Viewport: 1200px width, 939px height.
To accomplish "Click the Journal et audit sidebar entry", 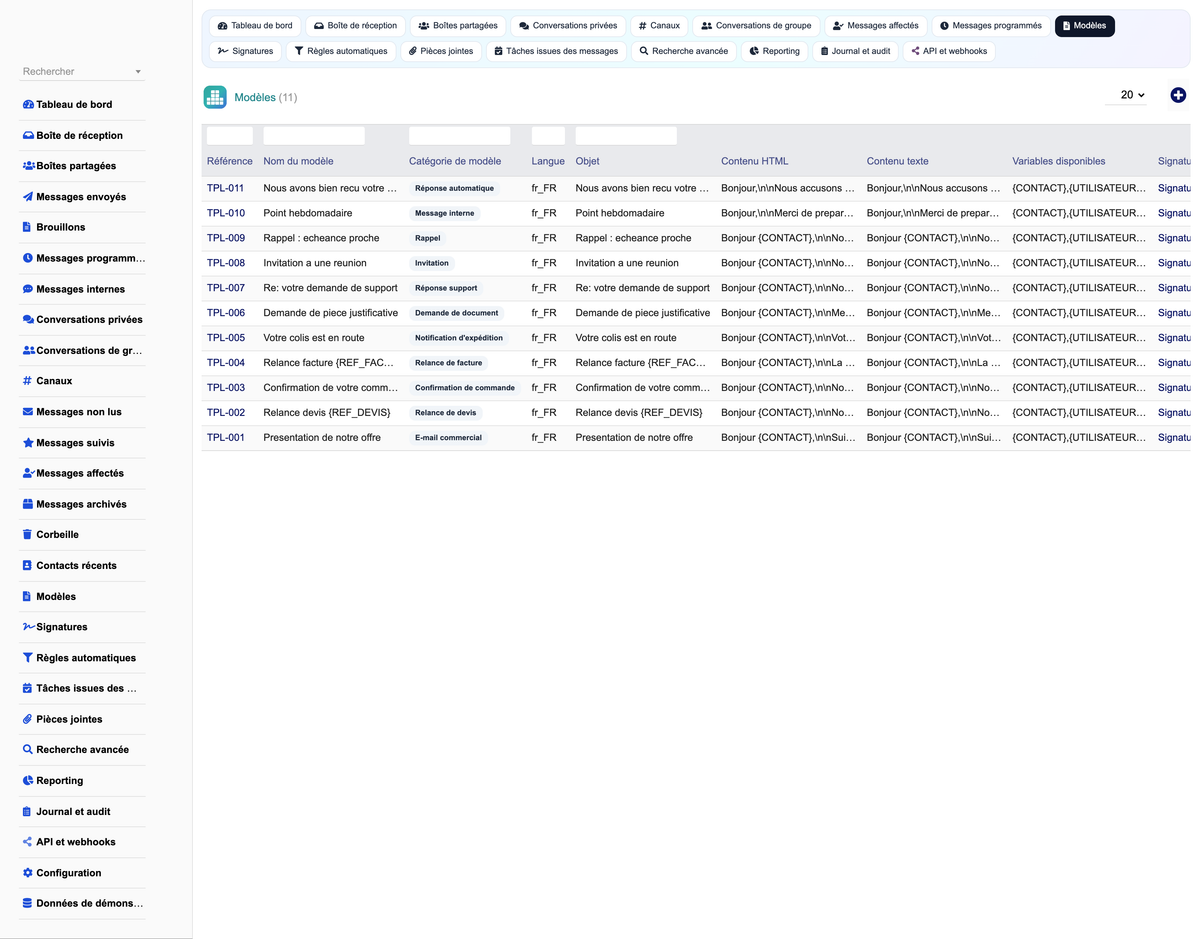I will click(83, 812).
